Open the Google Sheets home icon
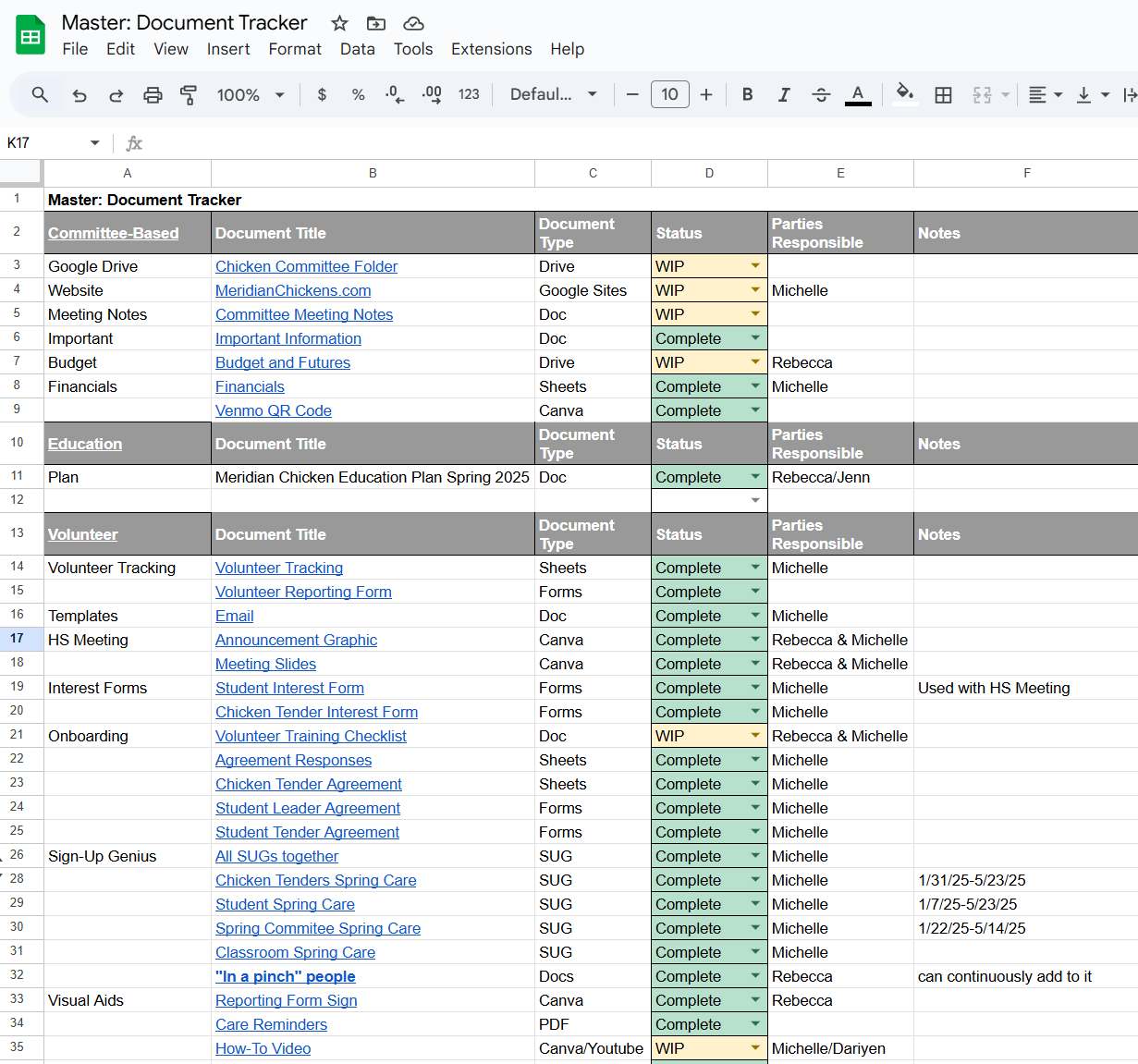 pos(31,36)
